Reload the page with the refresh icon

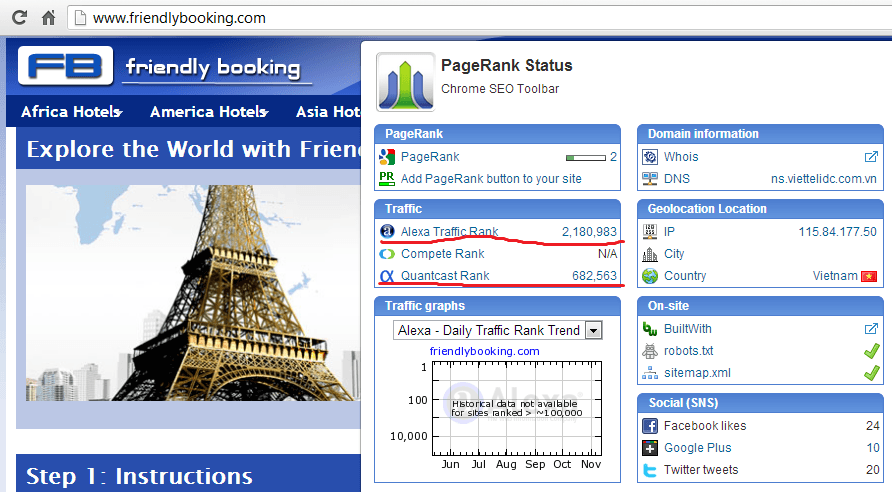(x=20, y=18)
